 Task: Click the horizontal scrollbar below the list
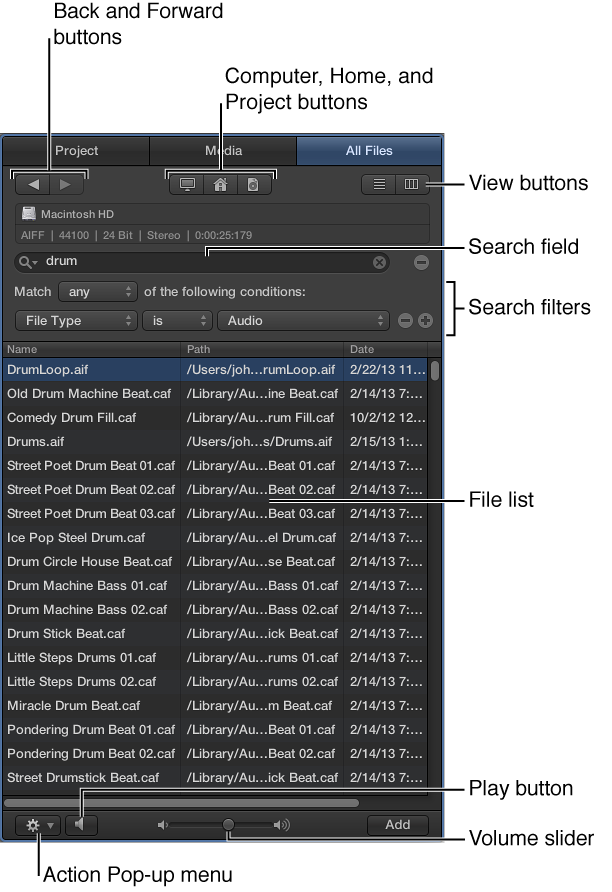pos(181,803)
